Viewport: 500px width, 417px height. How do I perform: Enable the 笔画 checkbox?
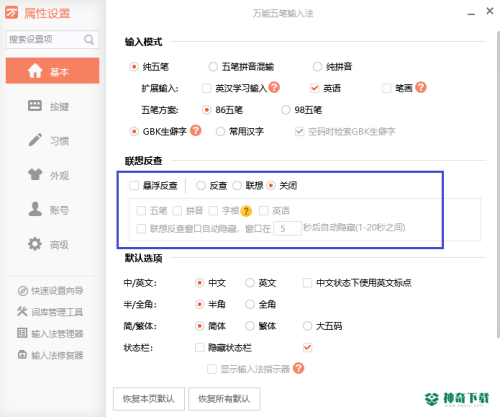pos(387,88)
